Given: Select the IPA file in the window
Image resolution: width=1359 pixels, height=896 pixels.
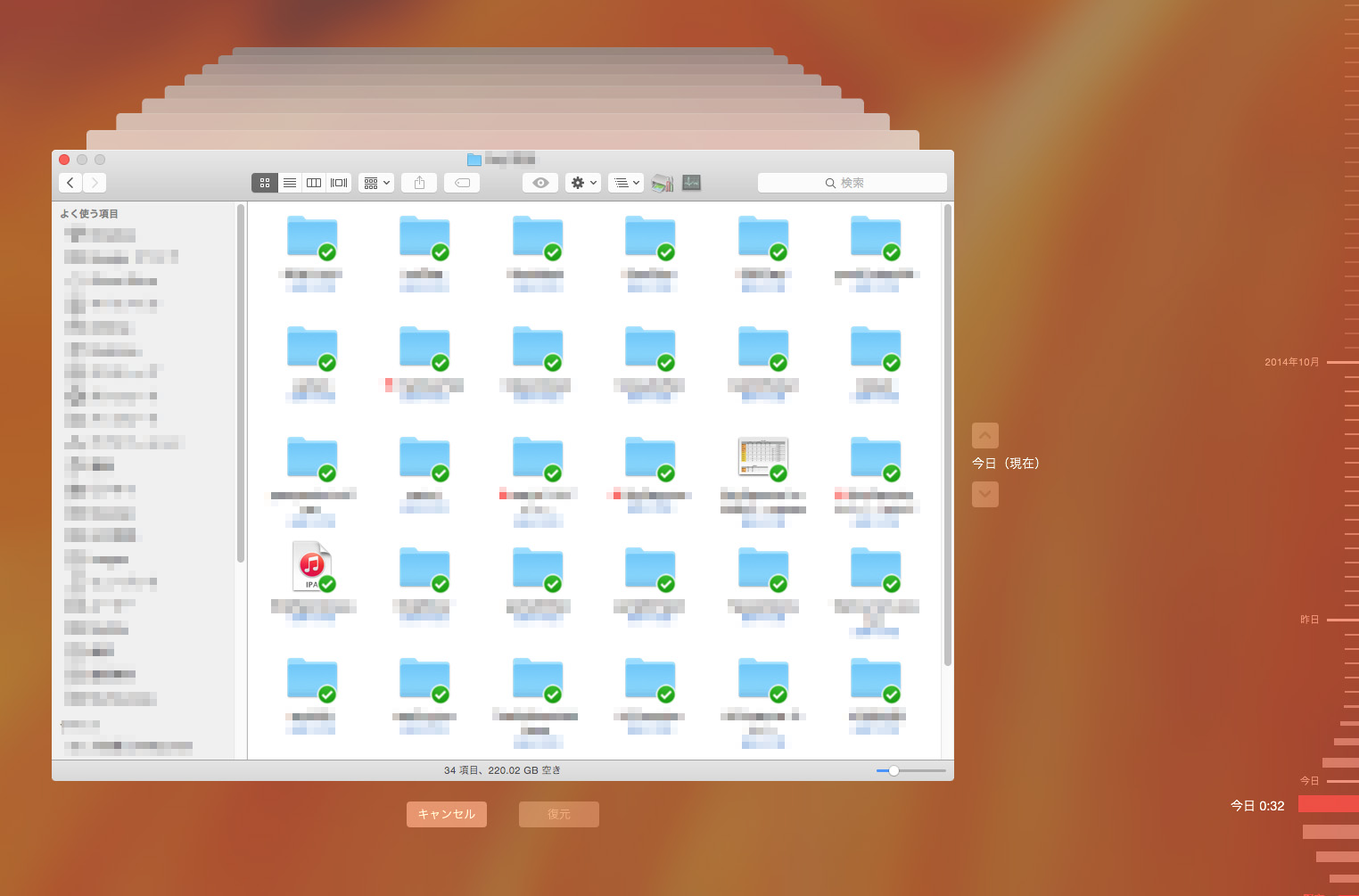Looking at the screenshot, I should click(311, 567).
